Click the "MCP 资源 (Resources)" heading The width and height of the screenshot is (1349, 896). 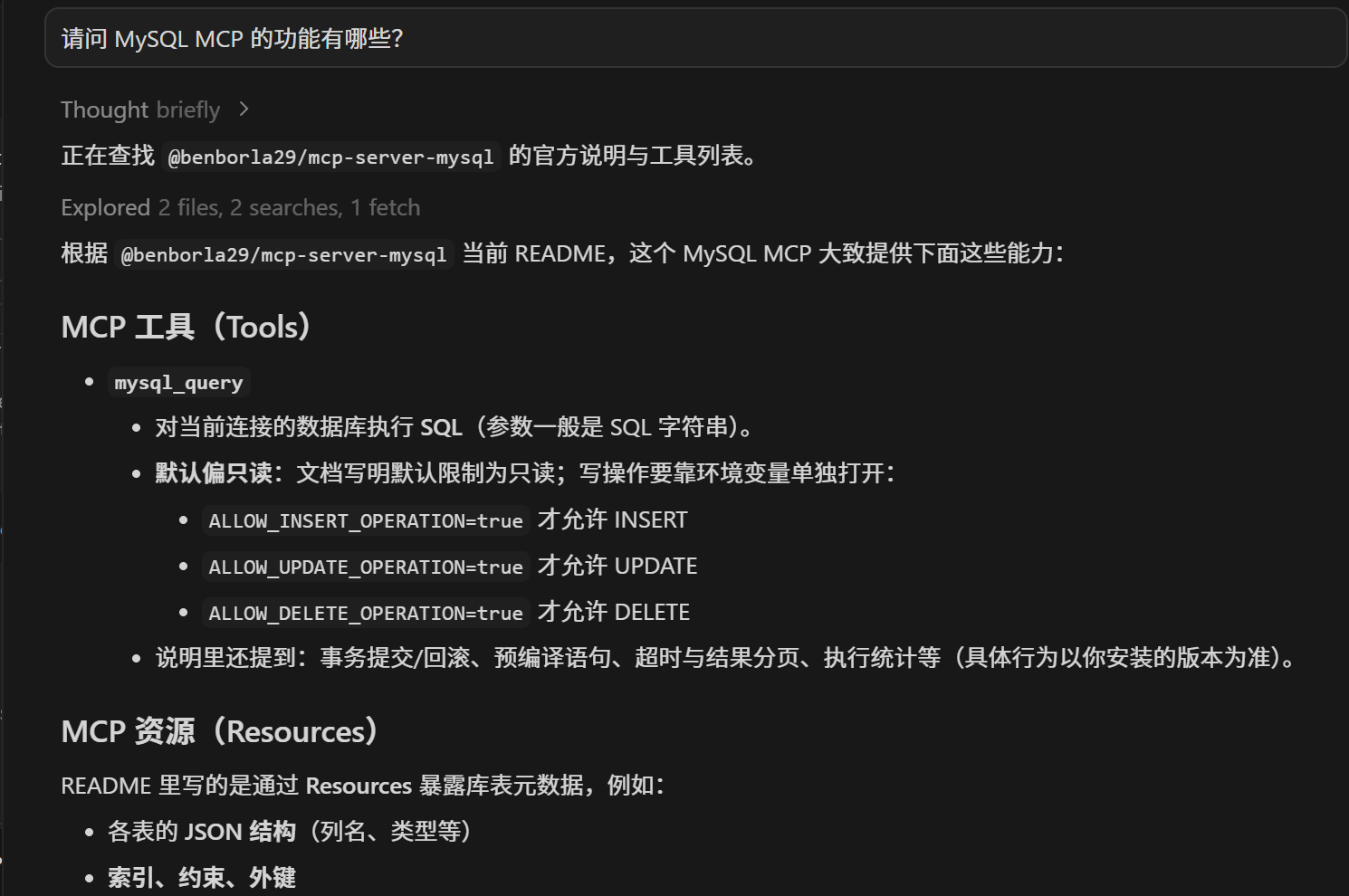point(220,731)
